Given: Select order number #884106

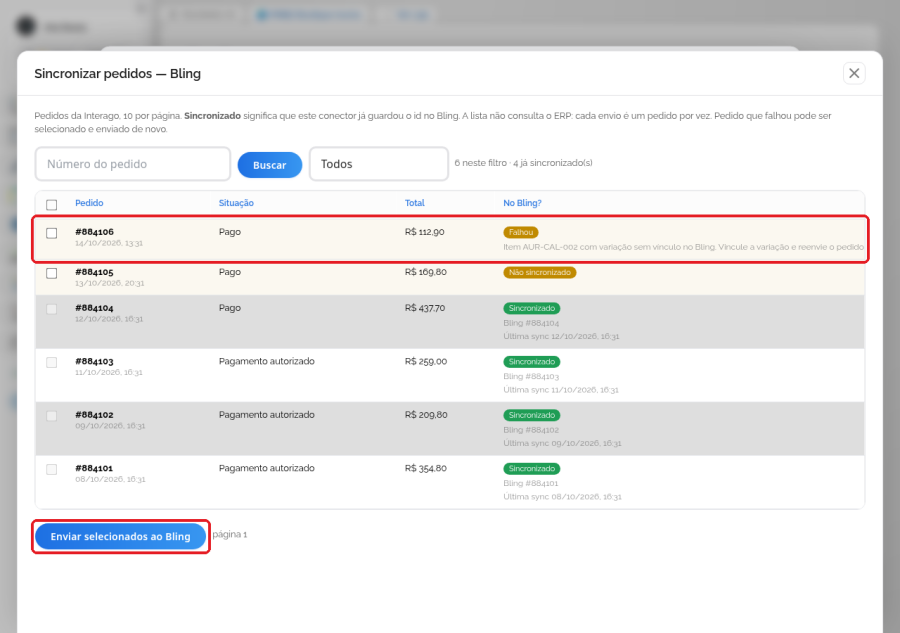Looking at the screenshot, I should coord(94,232).
